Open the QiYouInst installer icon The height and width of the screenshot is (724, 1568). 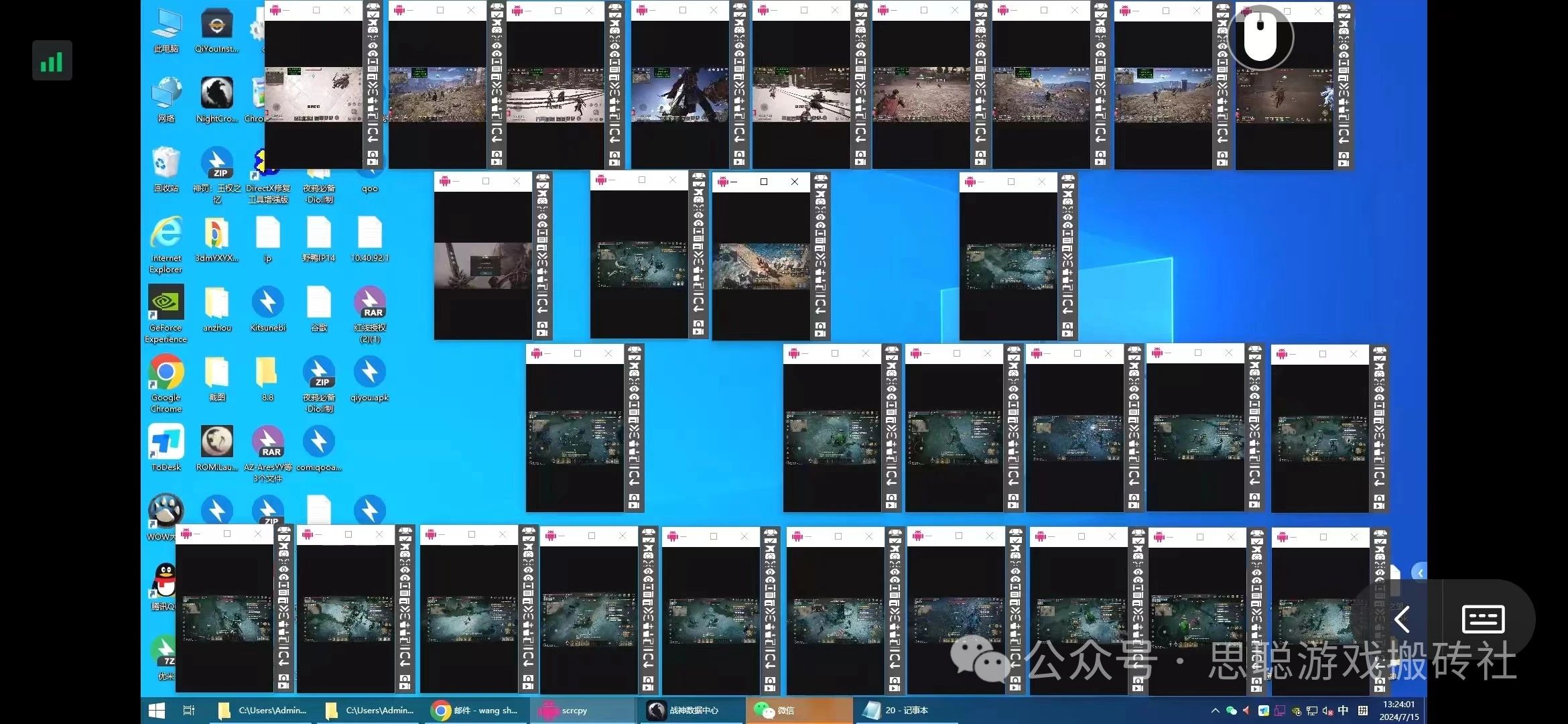click(216, 25)
